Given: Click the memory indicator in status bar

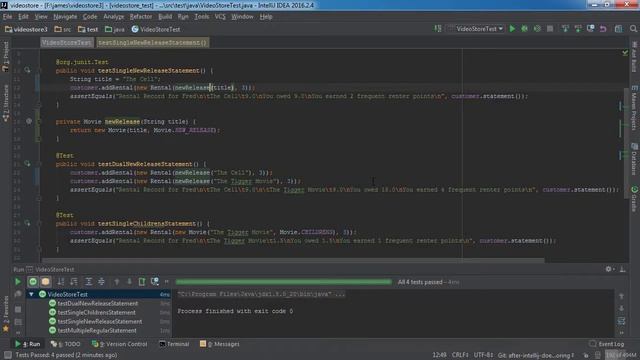Looking at the screenshot, I should pos(621,355).
